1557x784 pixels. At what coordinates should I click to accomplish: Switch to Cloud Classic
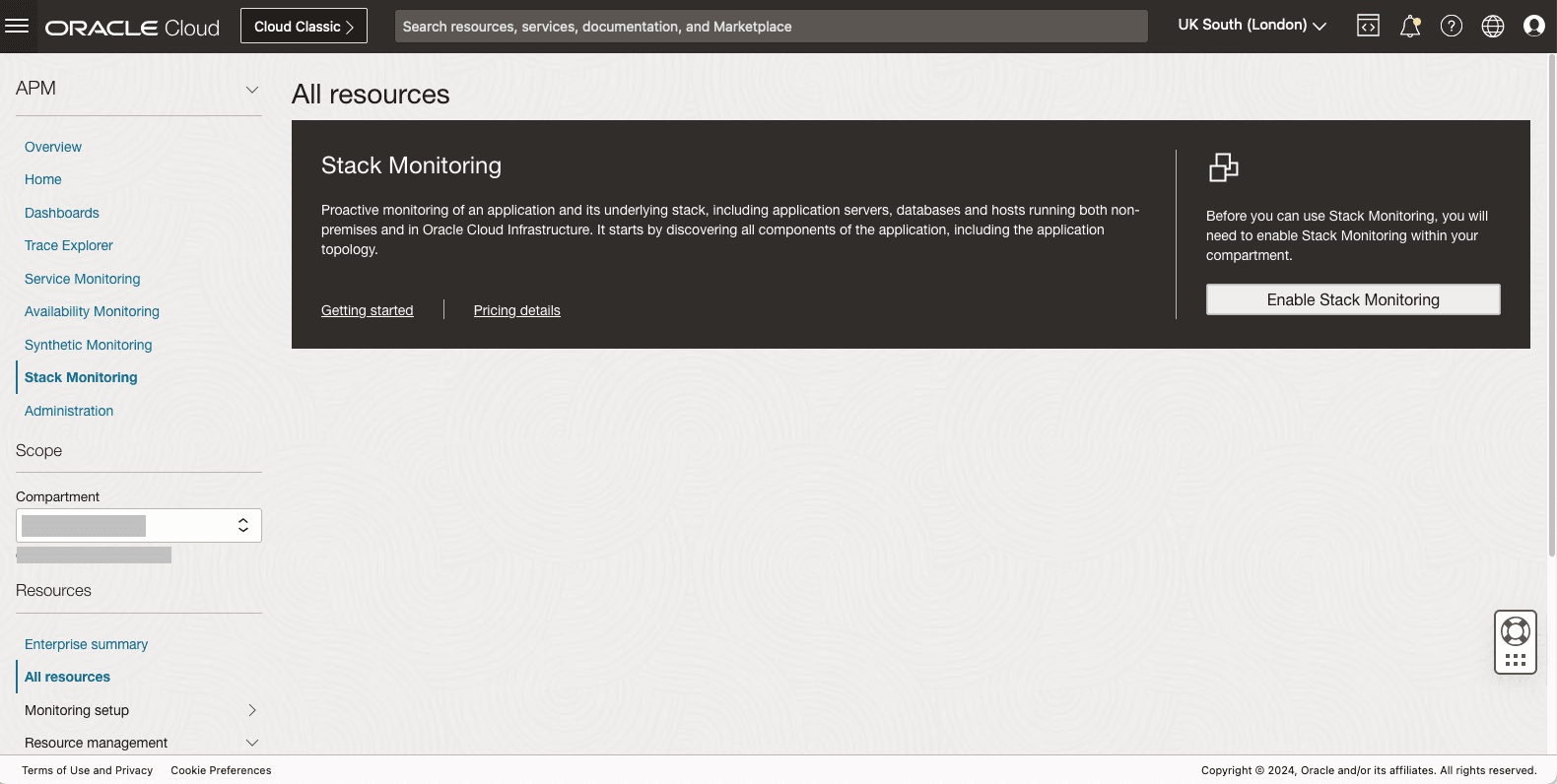tap(304, 27)
